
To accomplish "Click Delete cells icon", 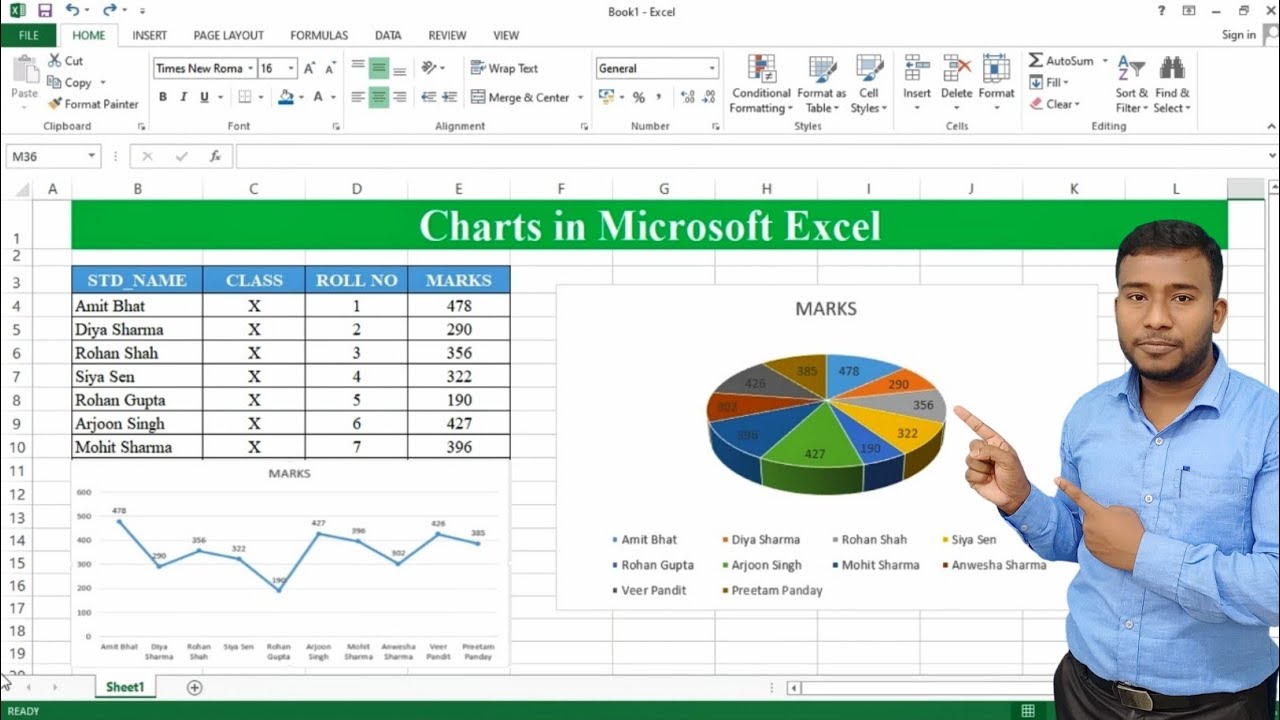I will click(x=956, y=68).
